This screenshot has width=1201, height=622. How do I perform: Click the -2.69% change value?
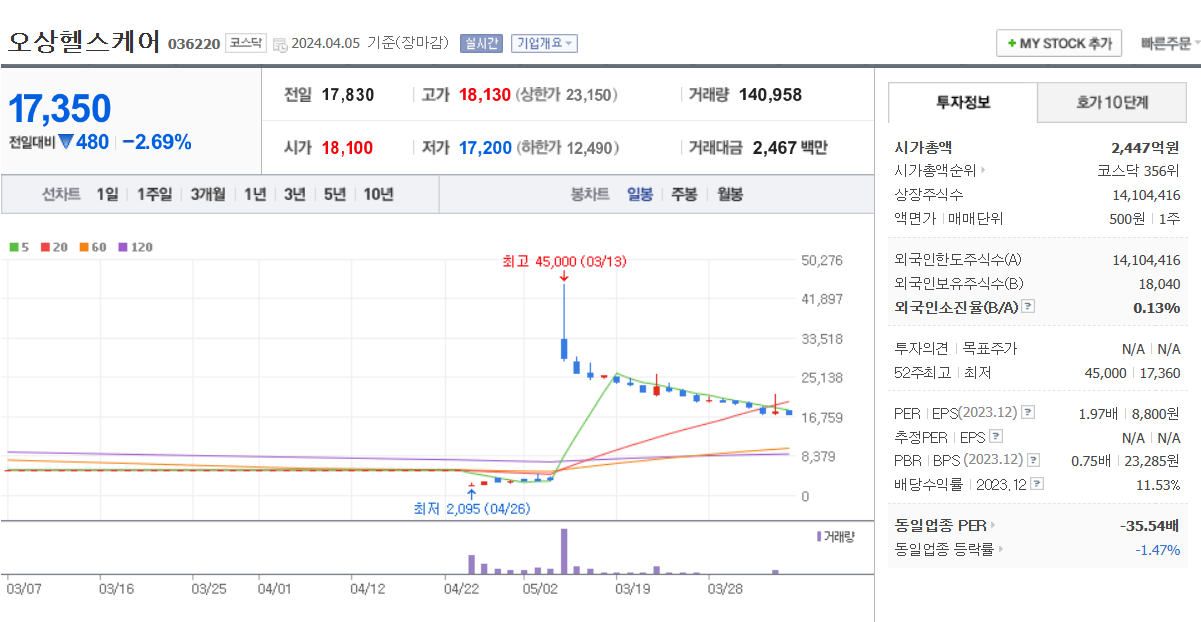tap(157, 142)
